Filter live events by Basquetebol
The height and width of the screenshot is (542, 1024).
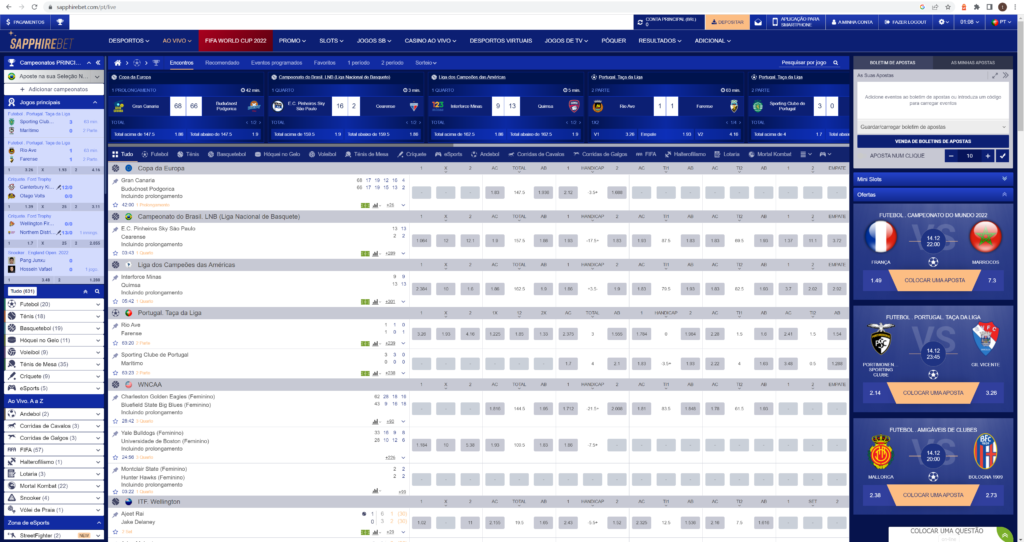click(x=227, y=155)
